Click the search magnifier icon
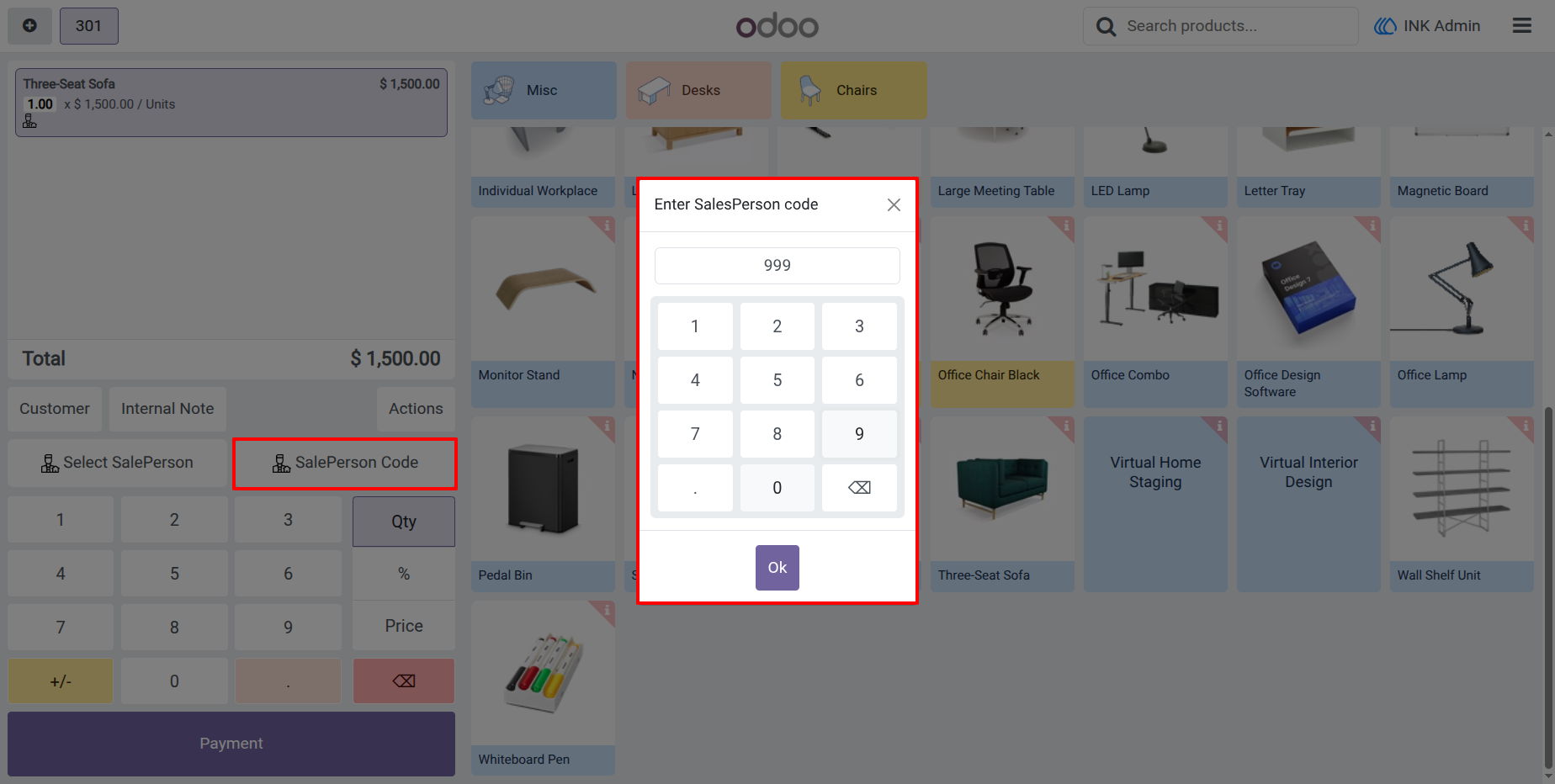 coord(1106,27)
